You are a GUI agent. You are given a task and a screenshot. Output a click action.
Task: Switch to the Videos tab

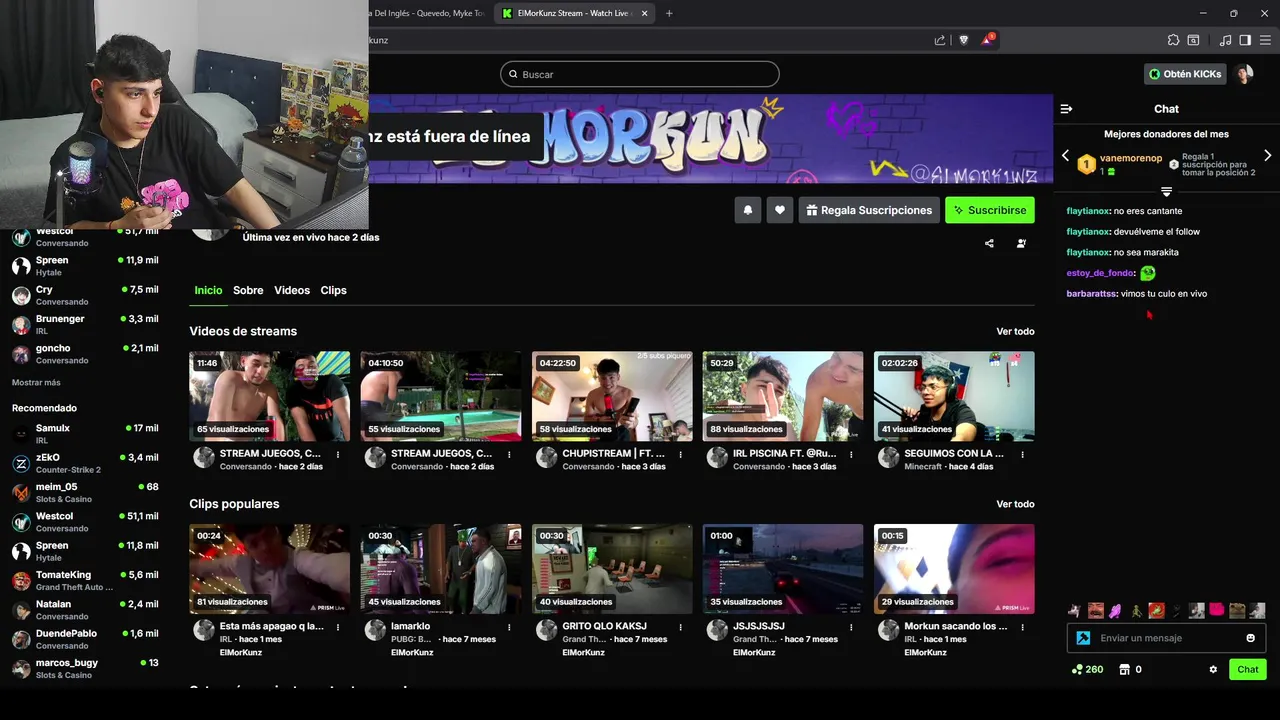[292, 290]
